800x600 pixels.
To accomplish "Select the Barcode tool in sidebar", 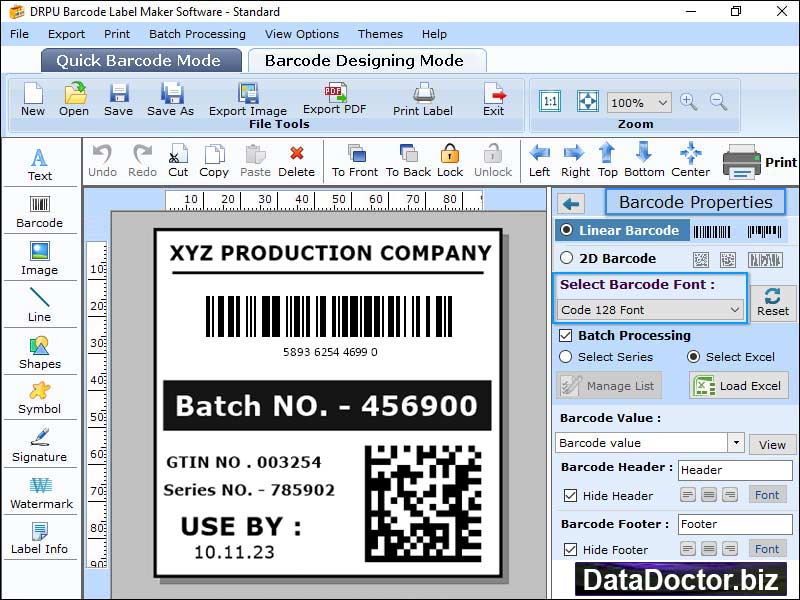I will click(x=39, y=208).
